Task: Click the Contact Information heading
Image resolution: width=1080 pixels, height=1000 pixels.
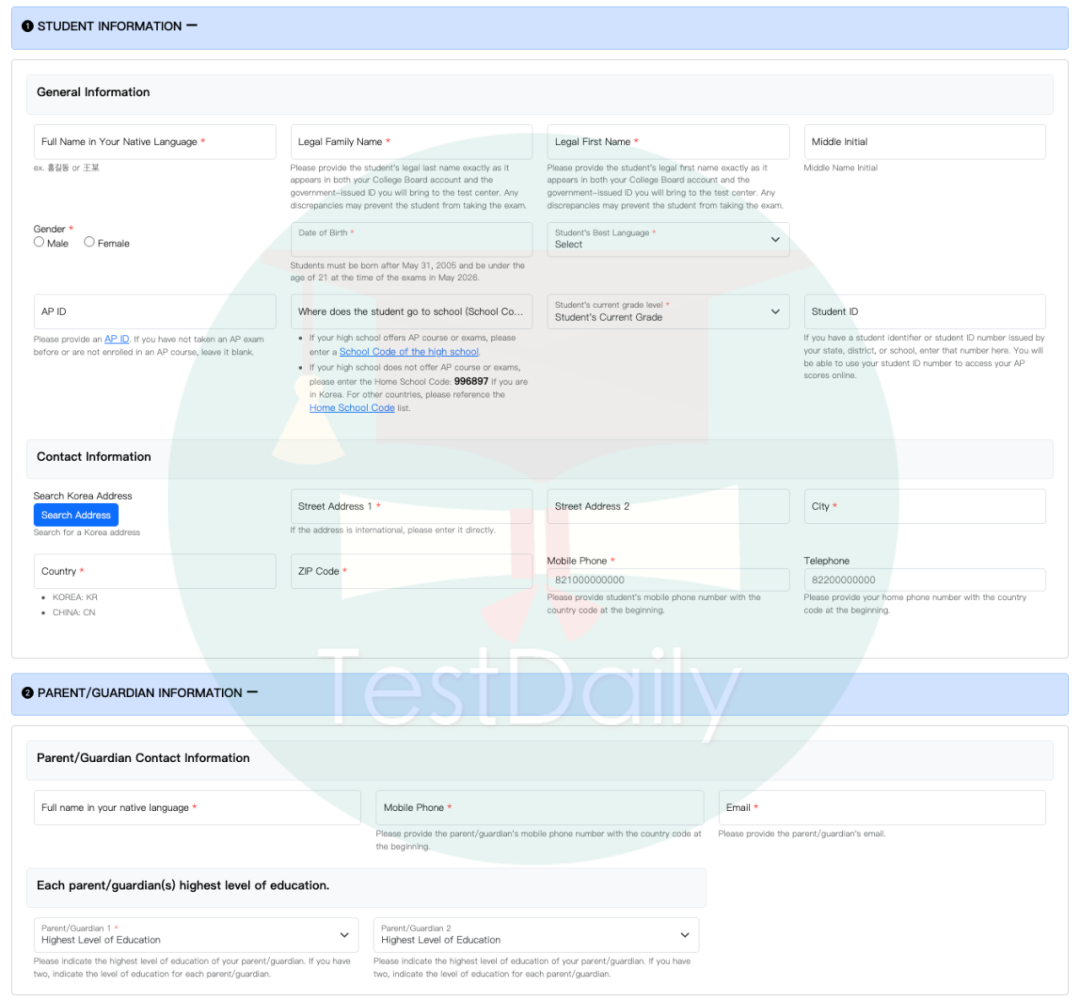Action: (94, 457)
